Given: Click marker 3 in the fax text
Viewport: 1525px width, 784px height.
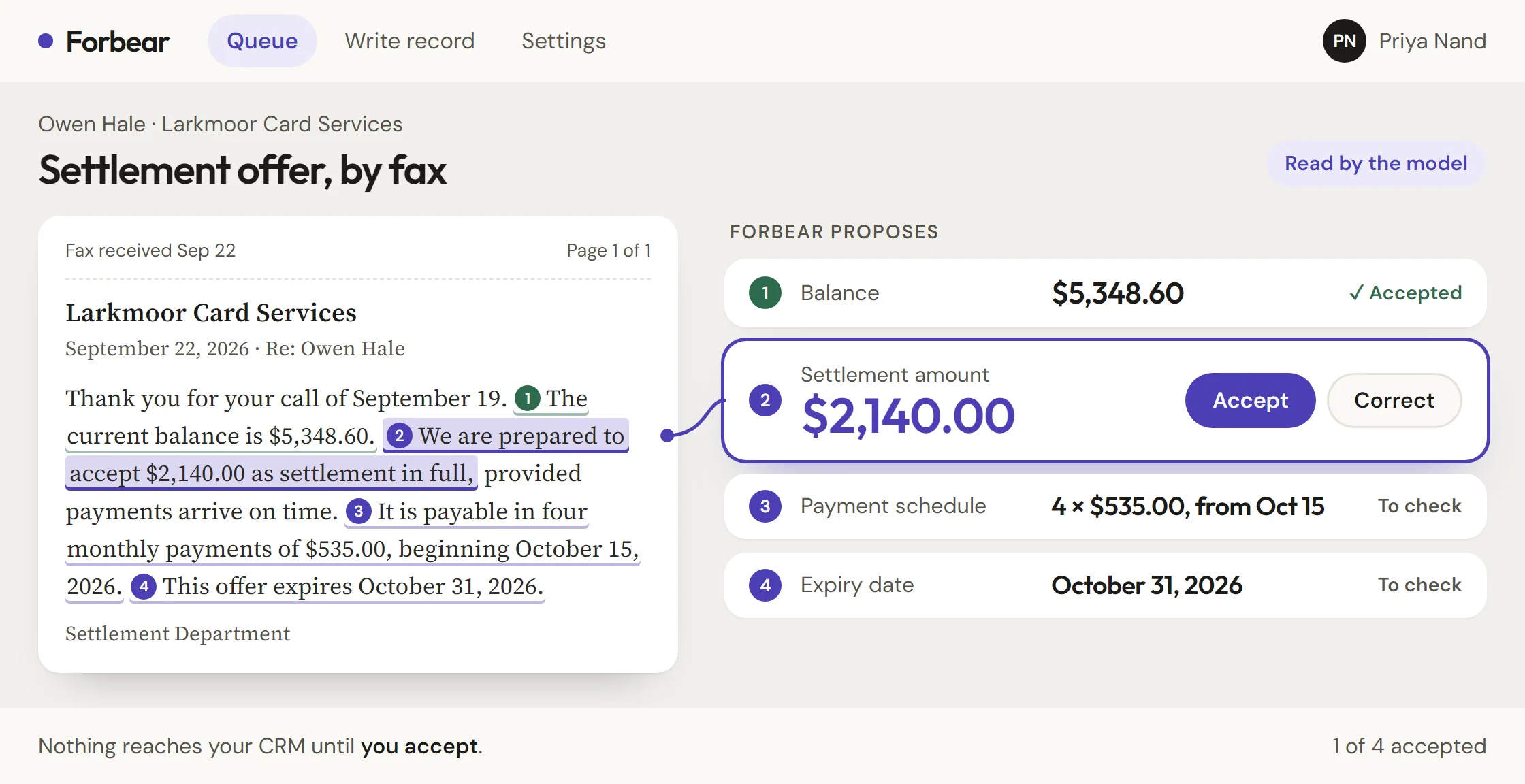Looking at the screenshot, I should point(359,512).
